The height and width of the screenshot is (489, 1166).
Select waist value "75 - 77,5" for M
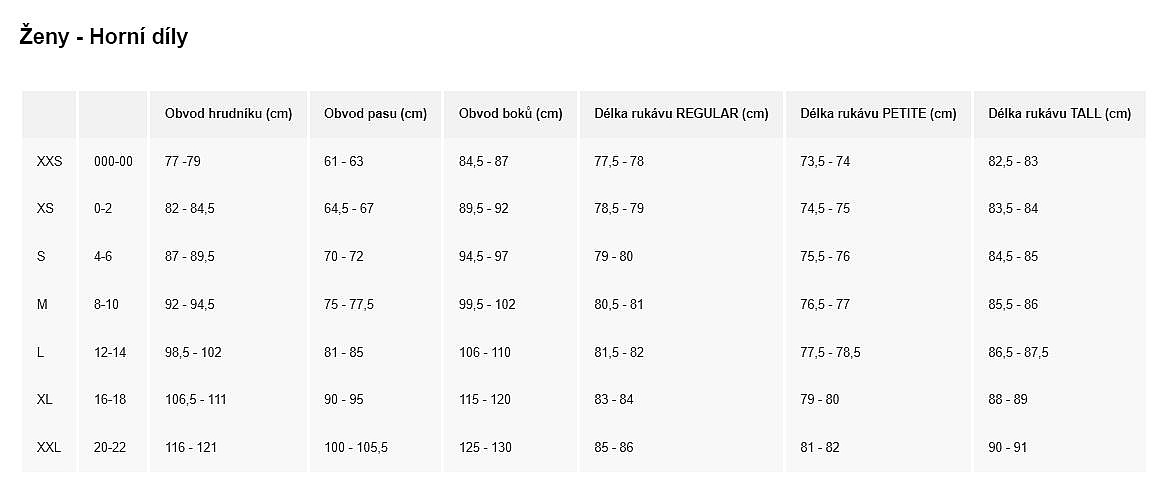349,304
